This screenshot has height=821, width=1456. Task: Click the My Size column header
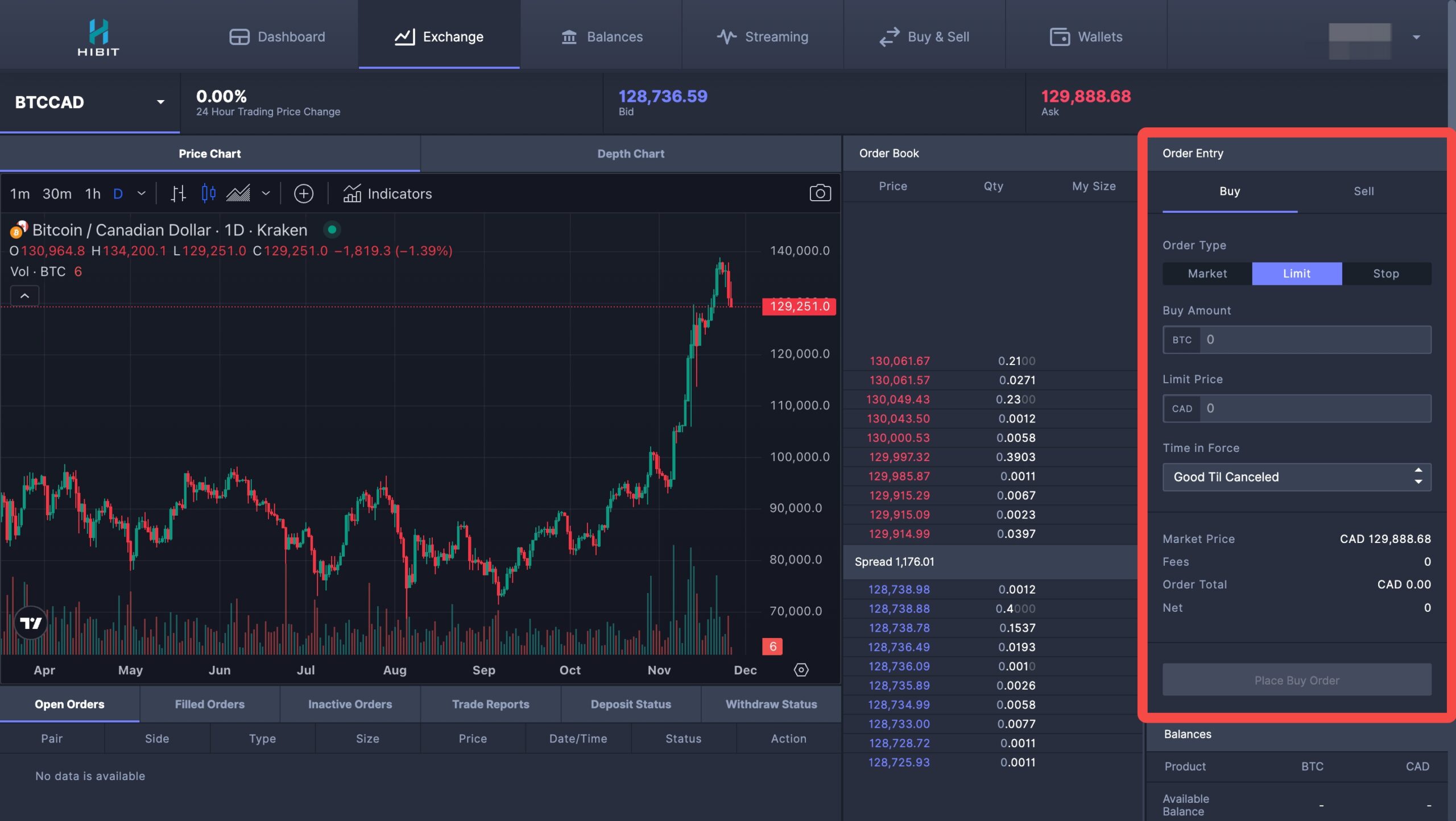click(x=1094, y=186)
